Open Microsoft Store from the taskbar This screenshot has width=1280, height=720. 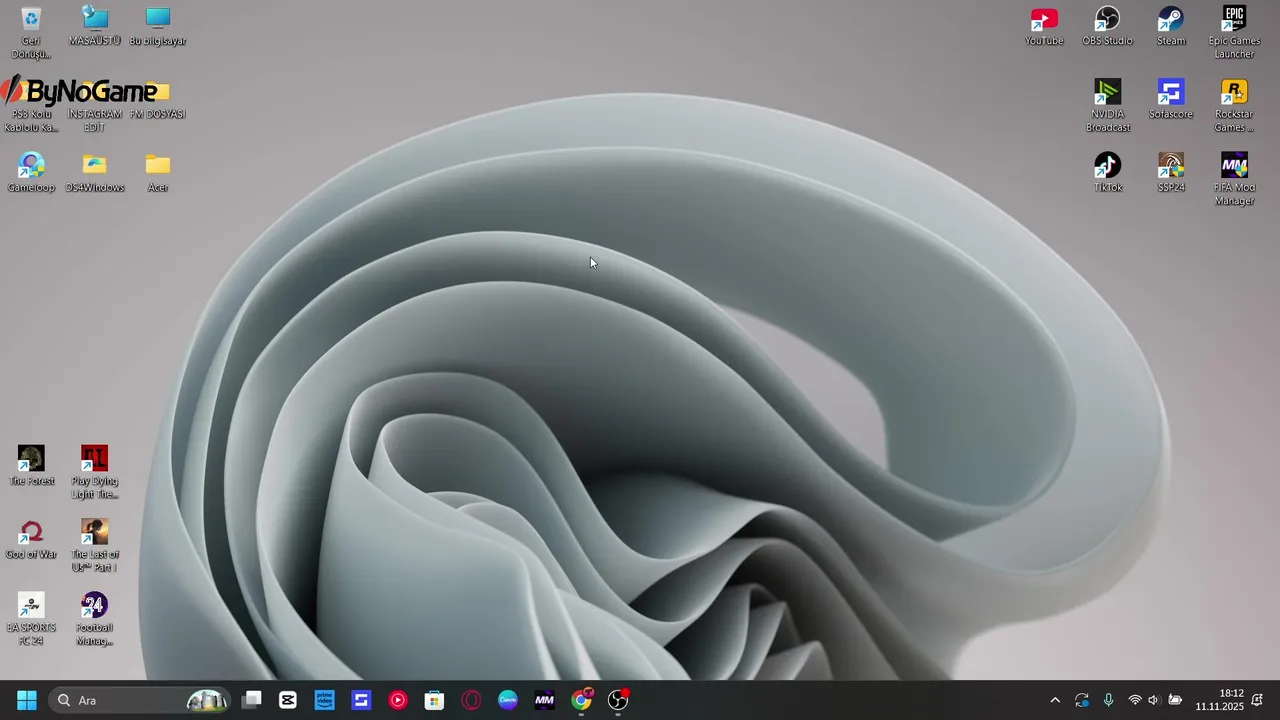434,700
